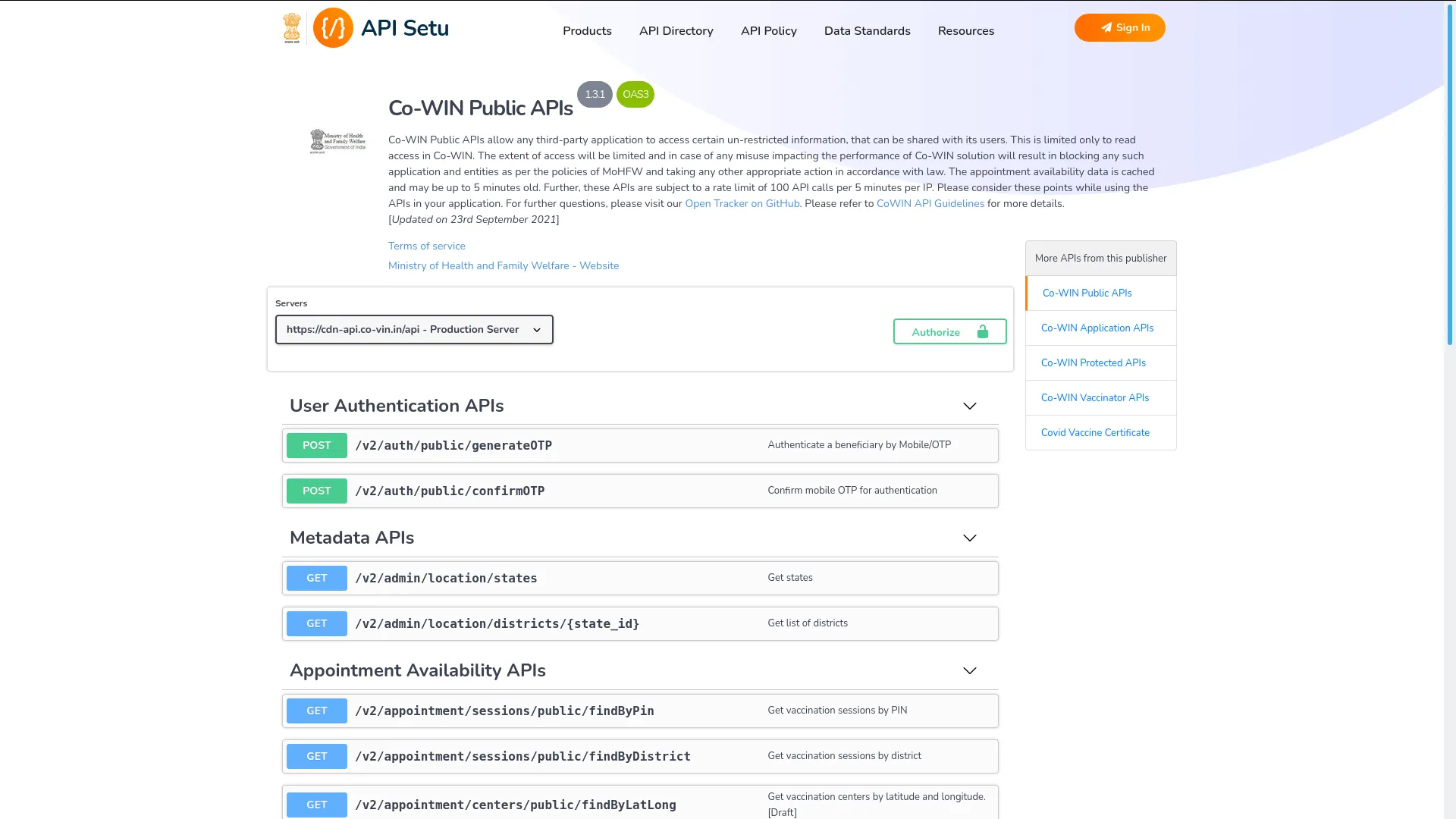This screenshot has height=819, width=1456.
Task: Open the Resources menu
Action: pos(966,31)
